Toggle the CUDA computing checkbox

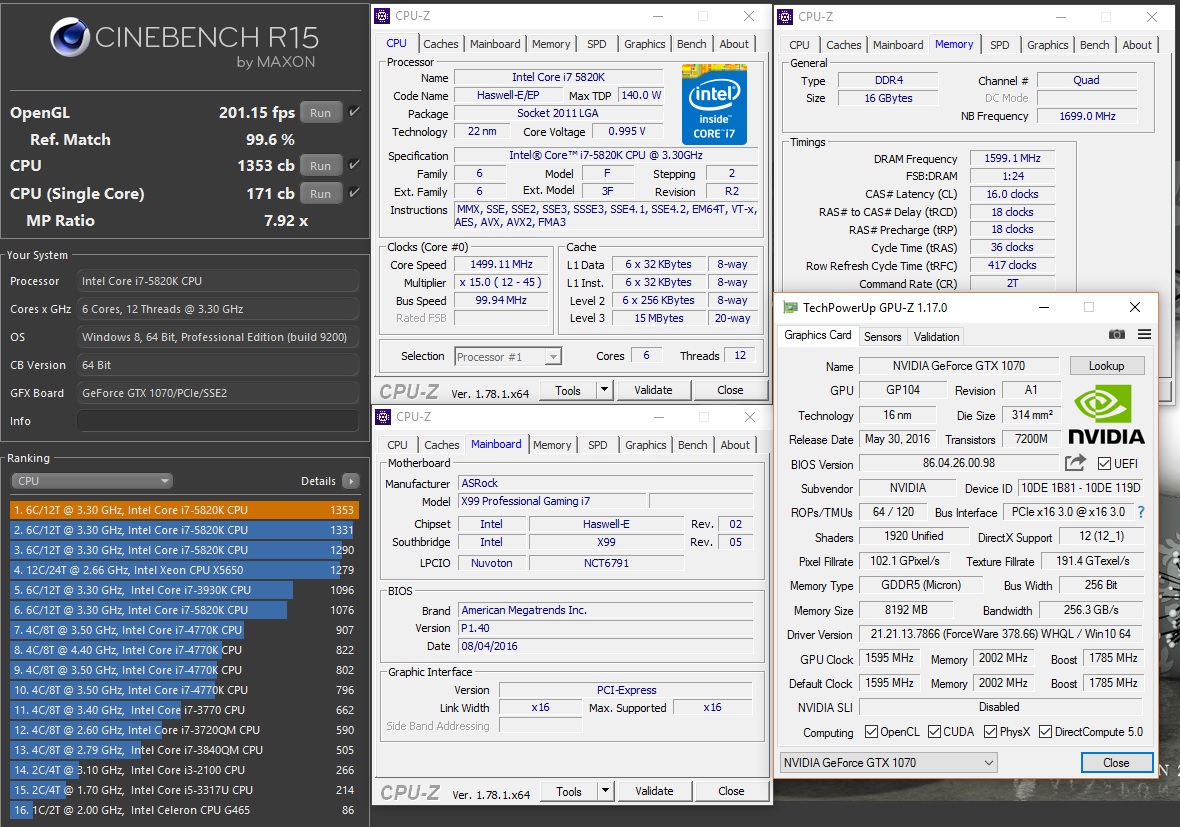(935, 731)
